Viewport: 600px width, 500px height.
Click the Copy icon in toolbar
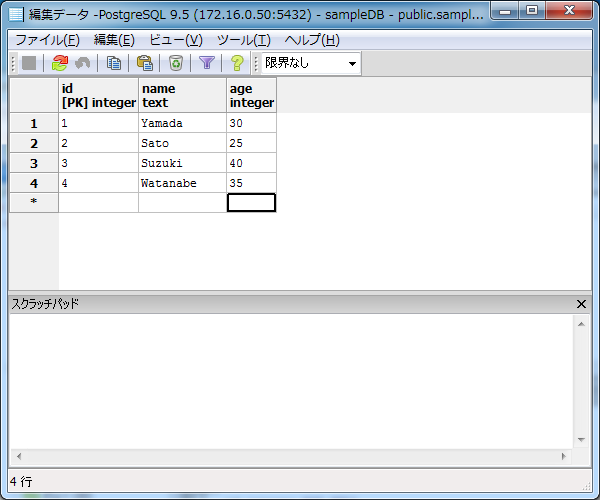(x=115, y=63)
